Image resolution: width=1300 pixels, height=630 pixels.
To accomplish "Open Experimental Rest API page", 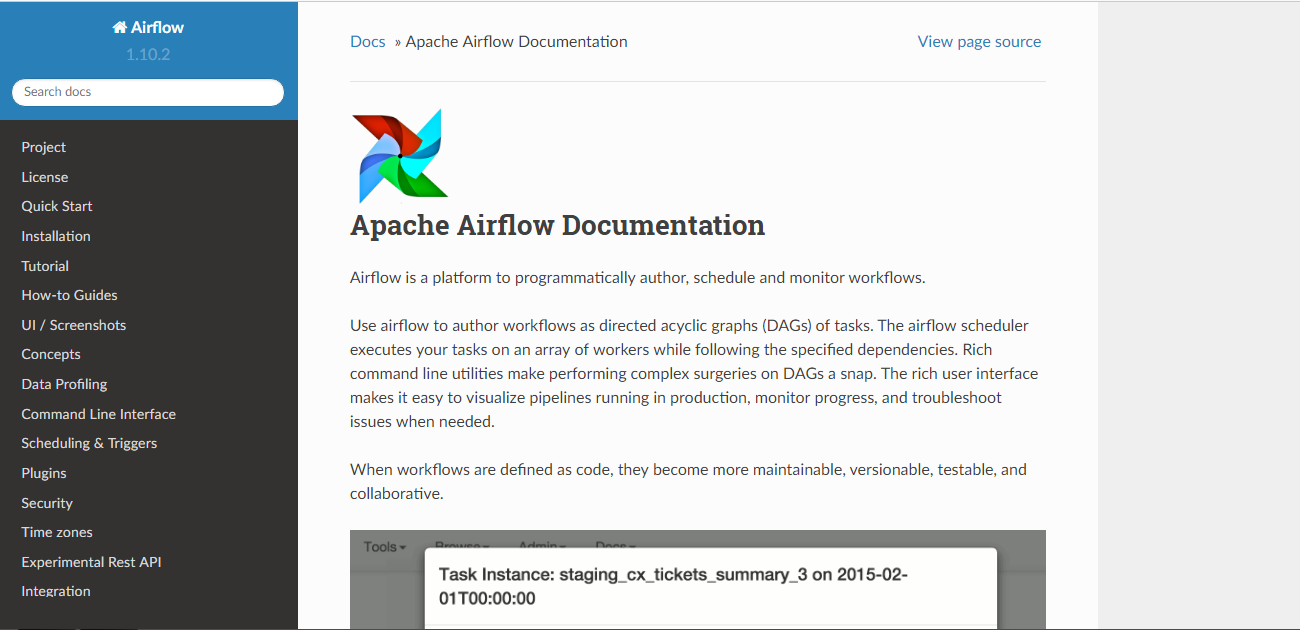I will [x=91, y=562].
